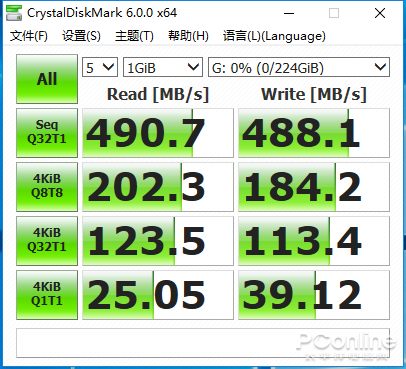Expand the G: drive selection dropdown
The width and height of the screenshot is (406, 369).
299,68
